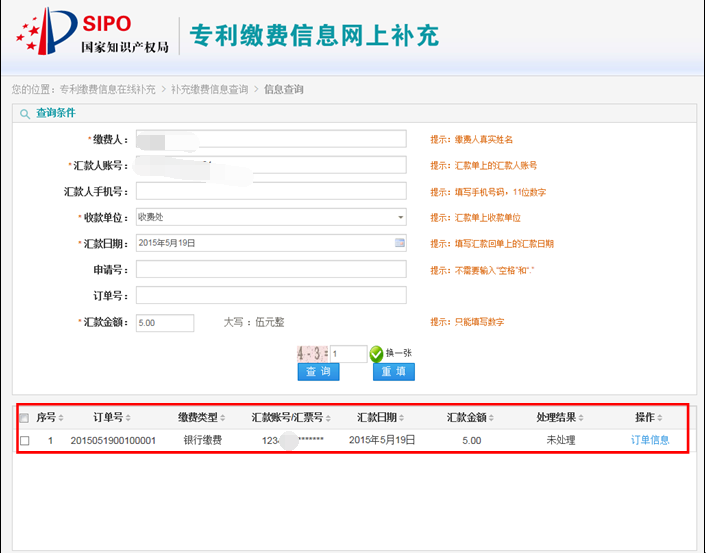Open the 收款单位 dropdown showing 收费处

coord(271,217)
